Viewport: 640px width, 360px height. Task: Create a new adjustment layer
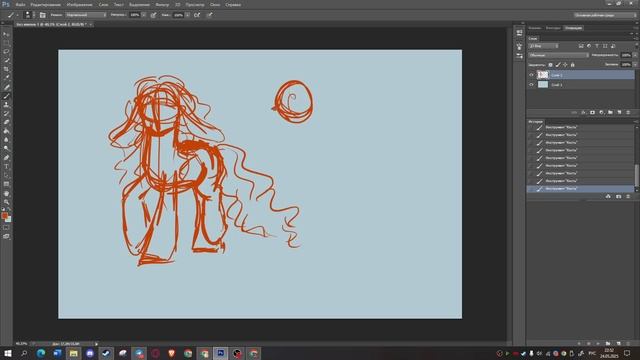pos(601,112)
